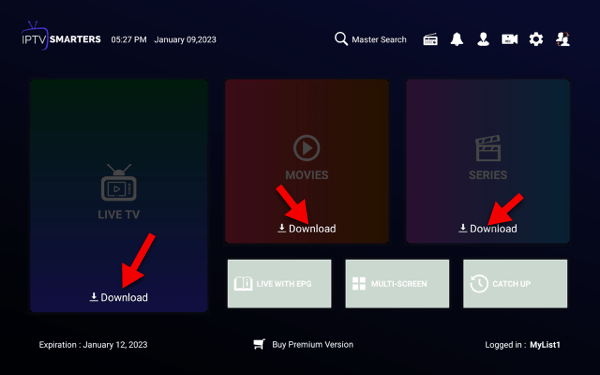
Task: Click the Master Search text field
Action: tap(379, 39)
